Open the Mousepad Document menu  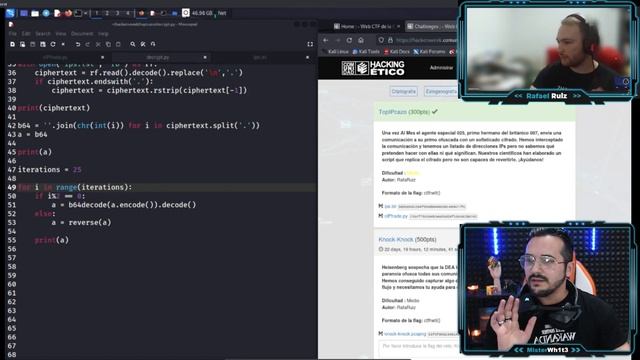click(x=82, y=33)
